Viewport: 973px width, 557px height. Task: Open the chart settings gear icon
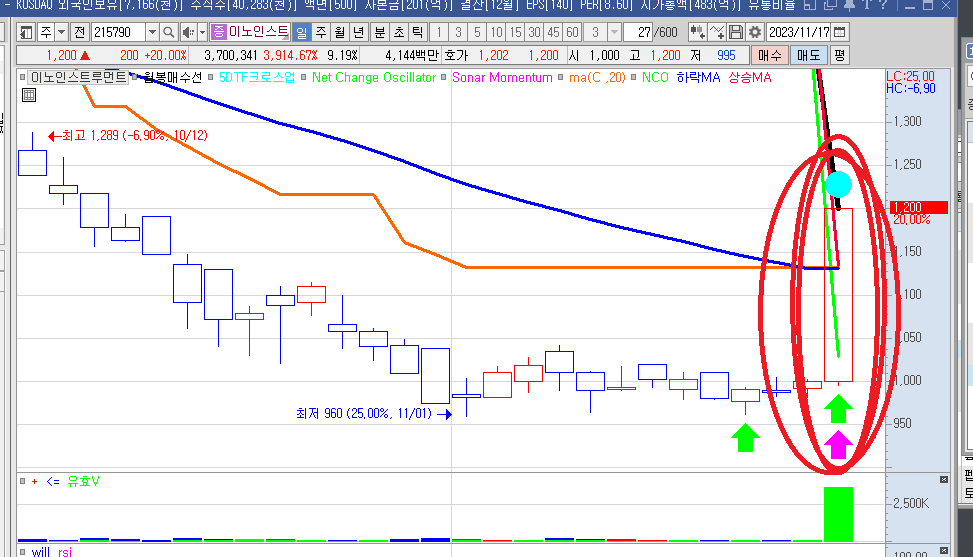click(x=755, y=32)
